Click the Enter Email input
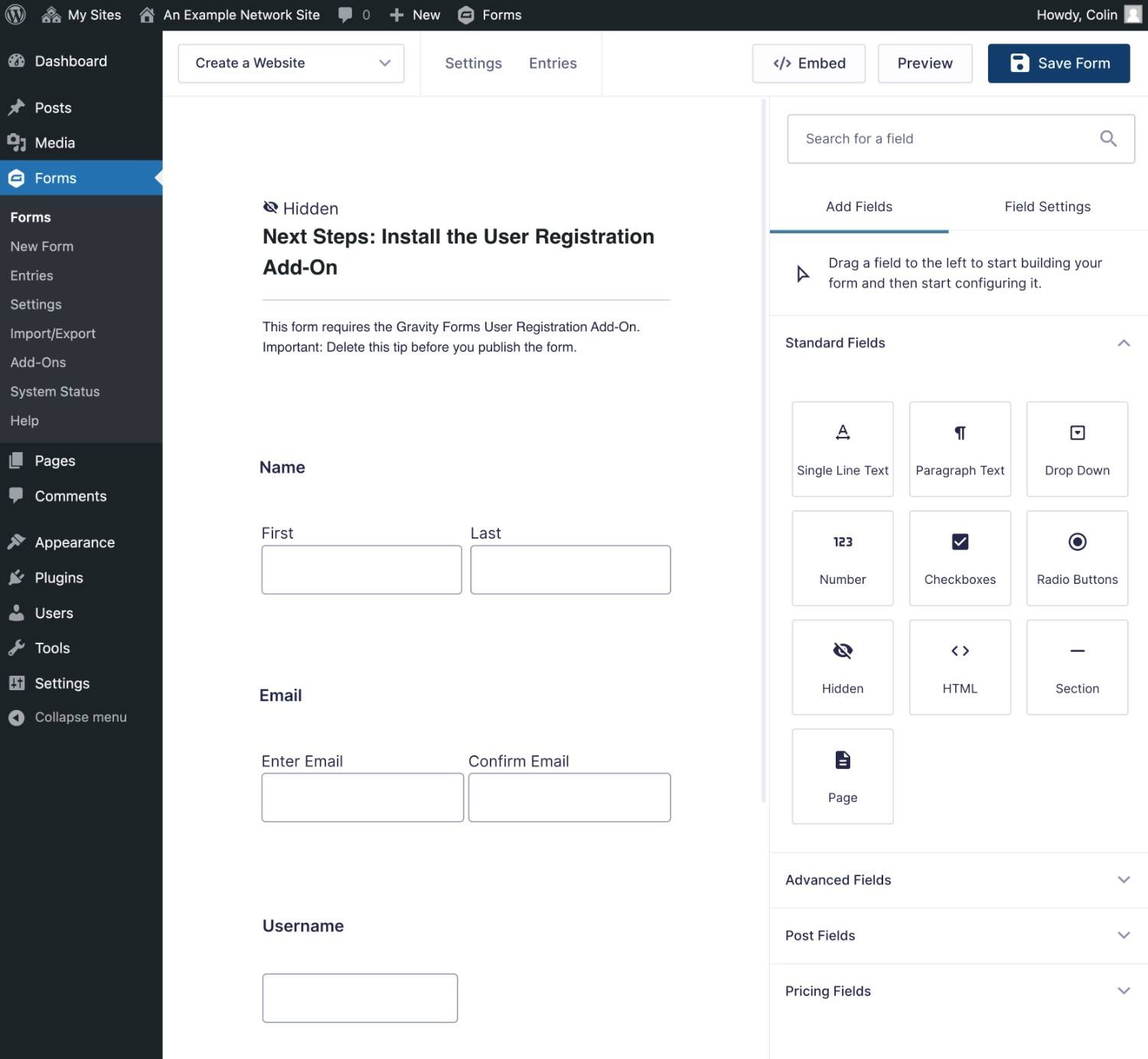Image resolution: width=1148 pixels, height=1059 pixels. click(x=363, y=797)
